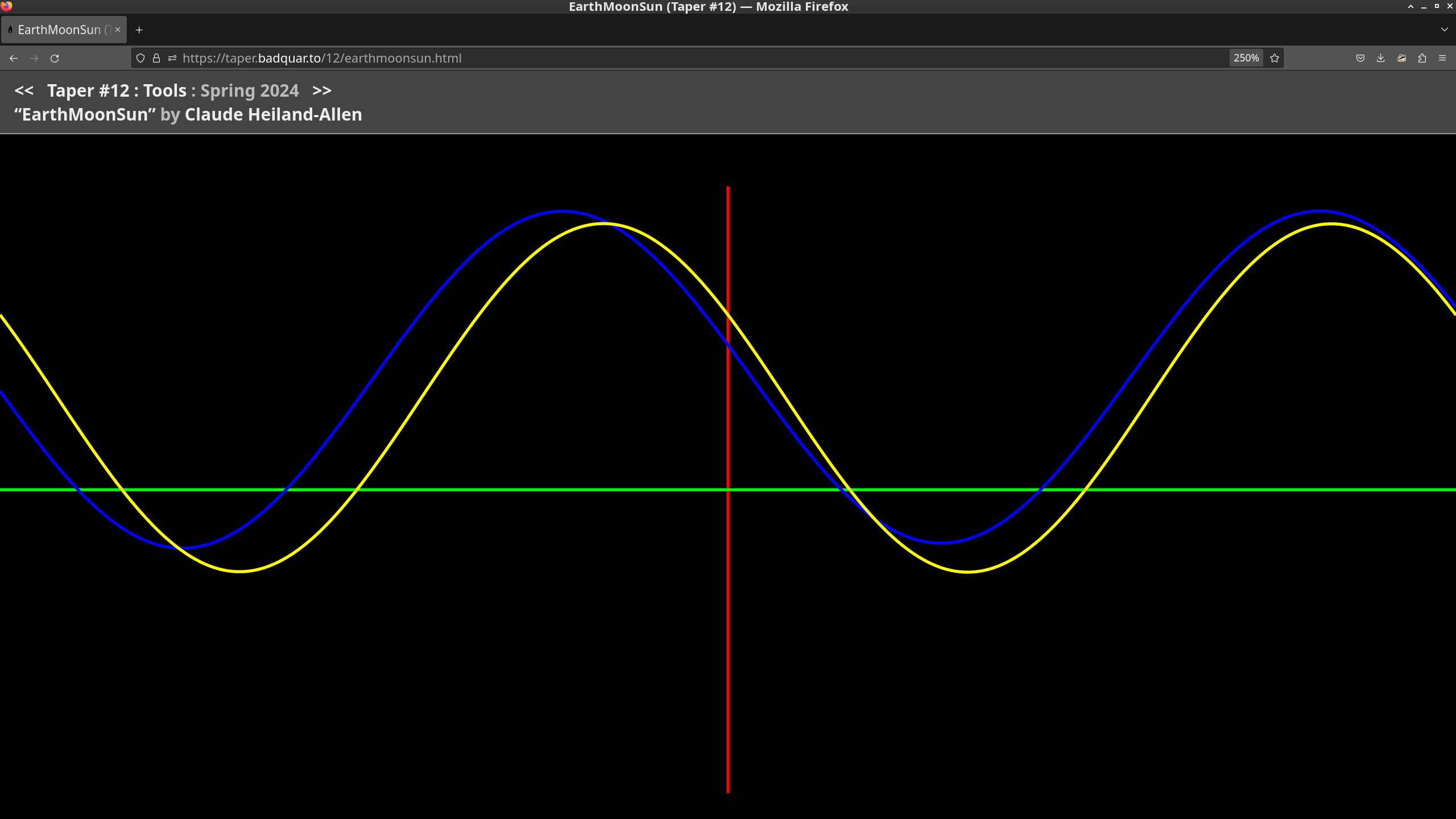Go to the next Taper piece (>>)
The width and height of the screenshot is (1456, 819).
click(322, 90)
